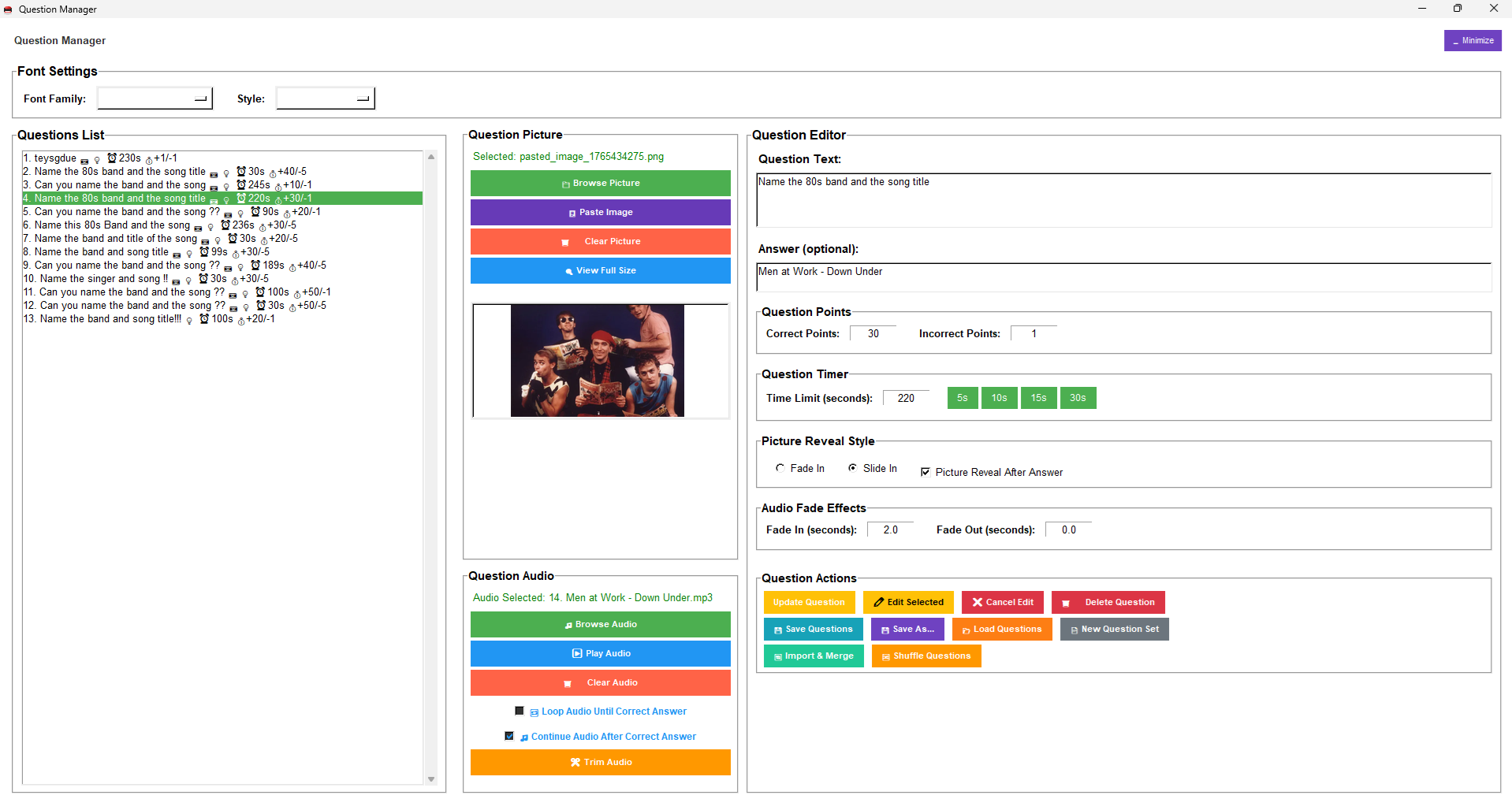Select question 7 in the Questions List

[x=115, y=239]
